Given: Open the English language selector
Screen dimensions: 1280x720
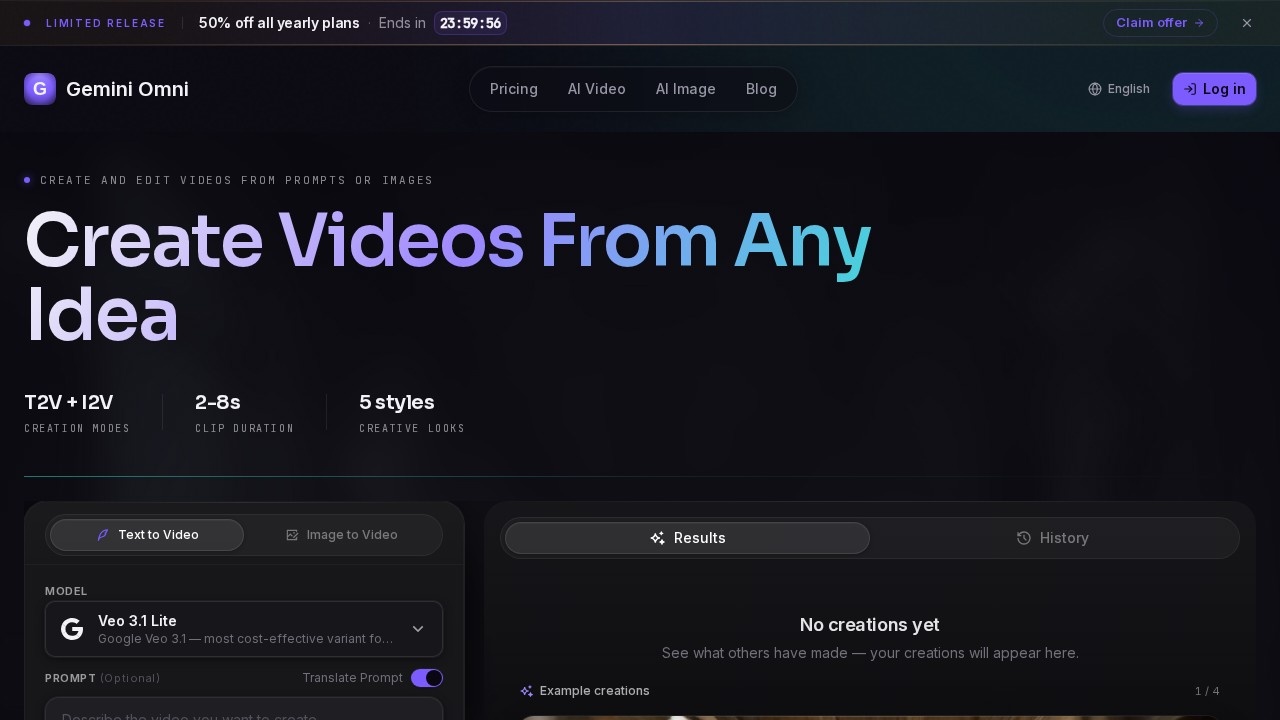Looking at the screenshot, I should tap(1119, 89).
